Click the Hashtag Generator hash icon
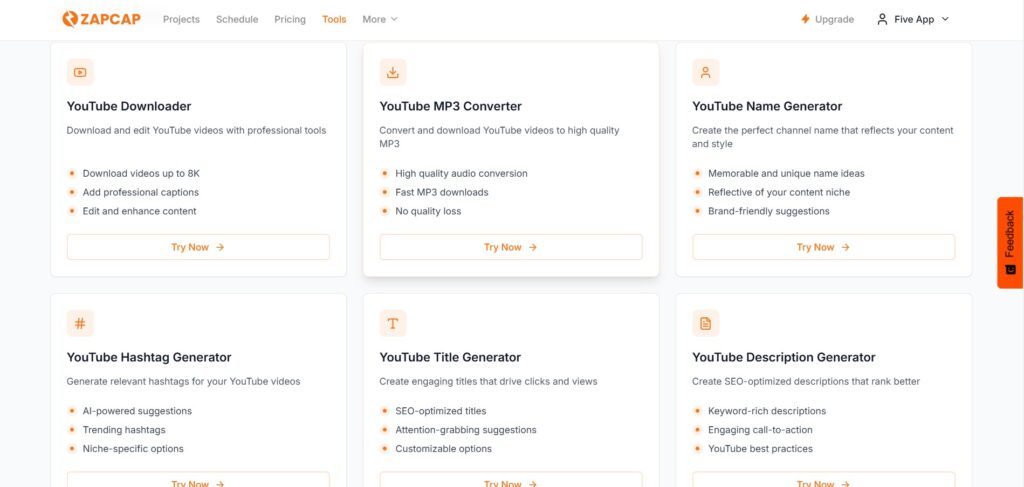1024x487 pixels. (x=80, y=323)
